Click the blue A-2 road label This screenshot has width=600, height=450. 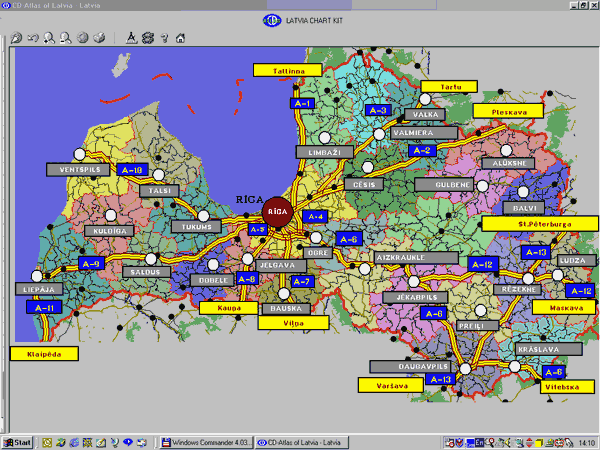pos(422,150)
